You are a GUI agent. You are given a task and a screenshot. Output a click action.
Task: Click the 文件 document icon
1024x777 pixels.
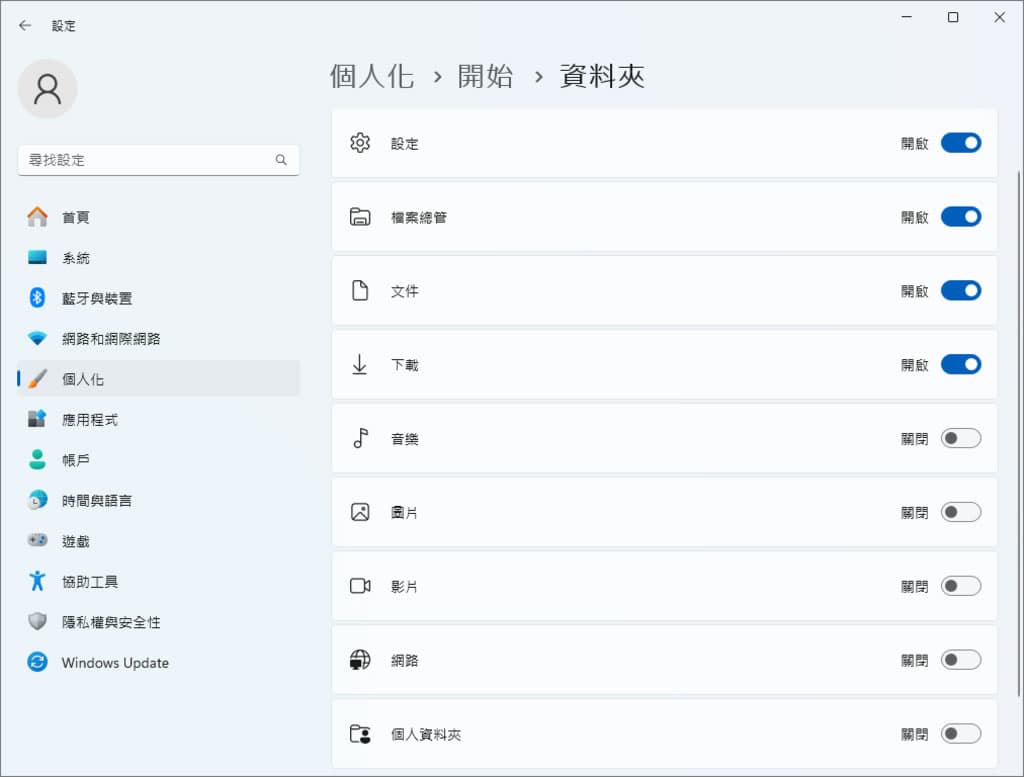[x=360, y=291]
